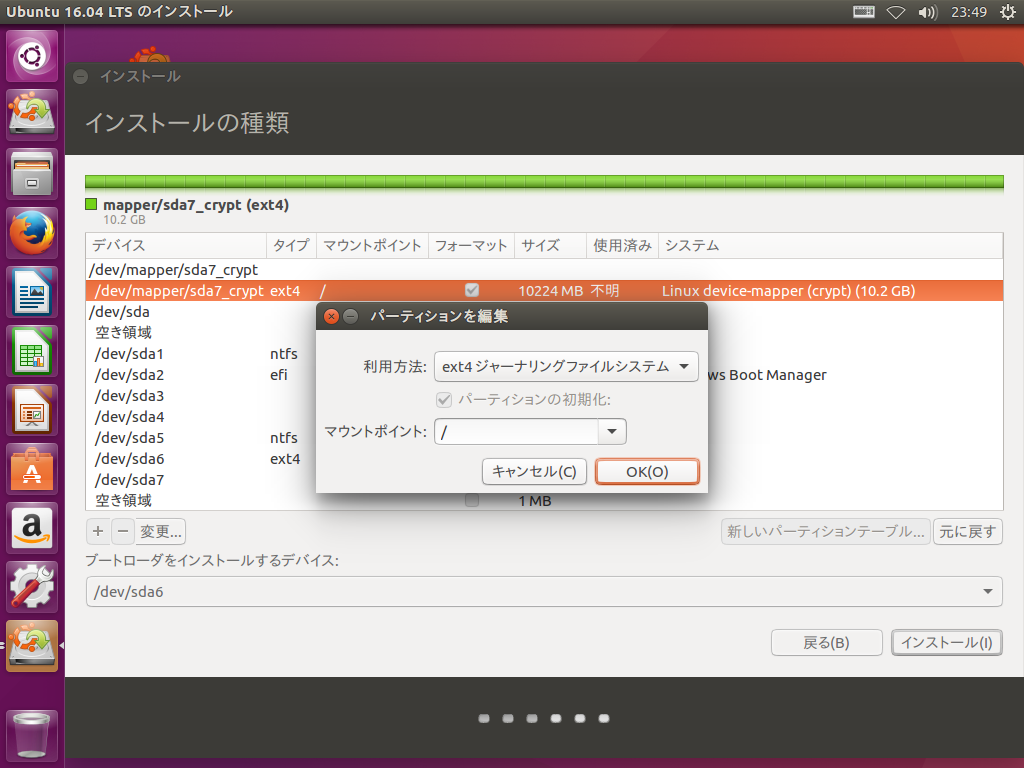The width and height of the screenshot is (1024, 768).
Task: Toggle the format checkbox in 1 MB row
Action: tap(472, 501)
